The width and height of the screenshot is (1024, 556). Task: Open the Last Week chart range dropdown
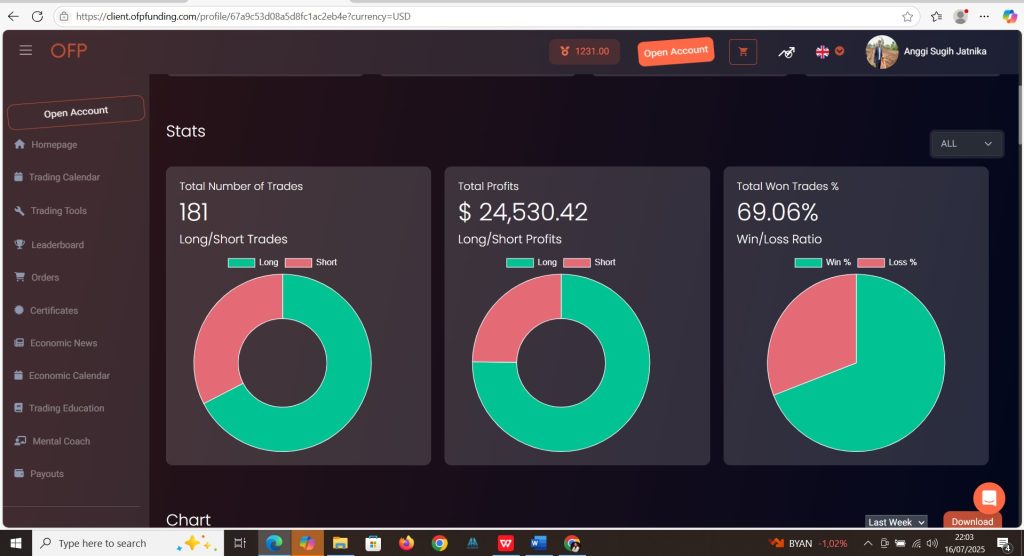(896, 522)
